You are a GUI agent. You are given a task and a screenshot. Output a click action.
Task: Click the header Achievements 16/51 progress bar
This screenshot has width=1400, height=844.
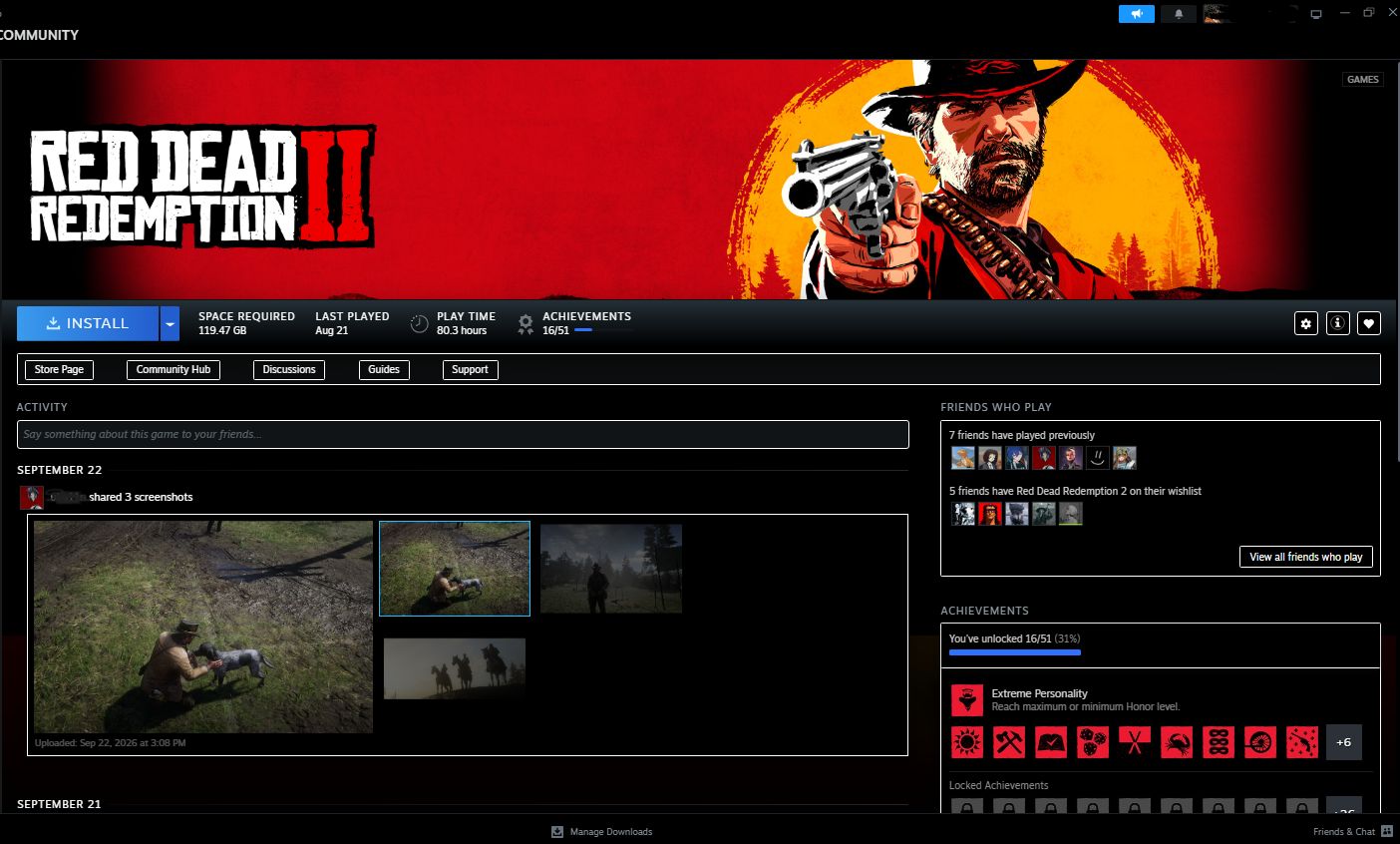(x=602, y=330)
